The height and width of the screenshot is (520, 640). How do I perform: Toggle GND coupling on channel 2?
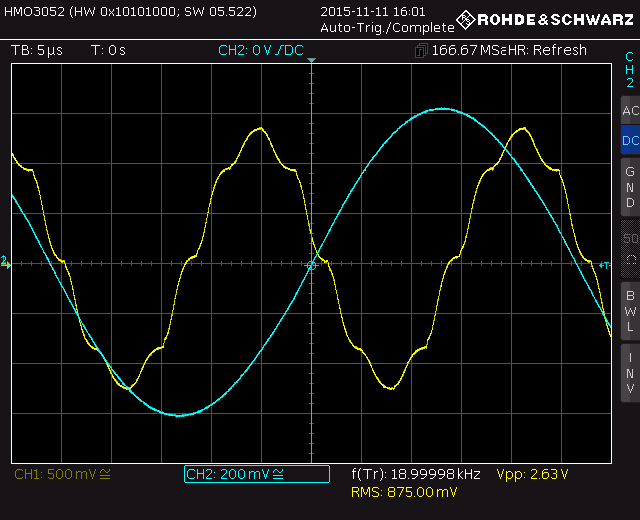(629, 187)
